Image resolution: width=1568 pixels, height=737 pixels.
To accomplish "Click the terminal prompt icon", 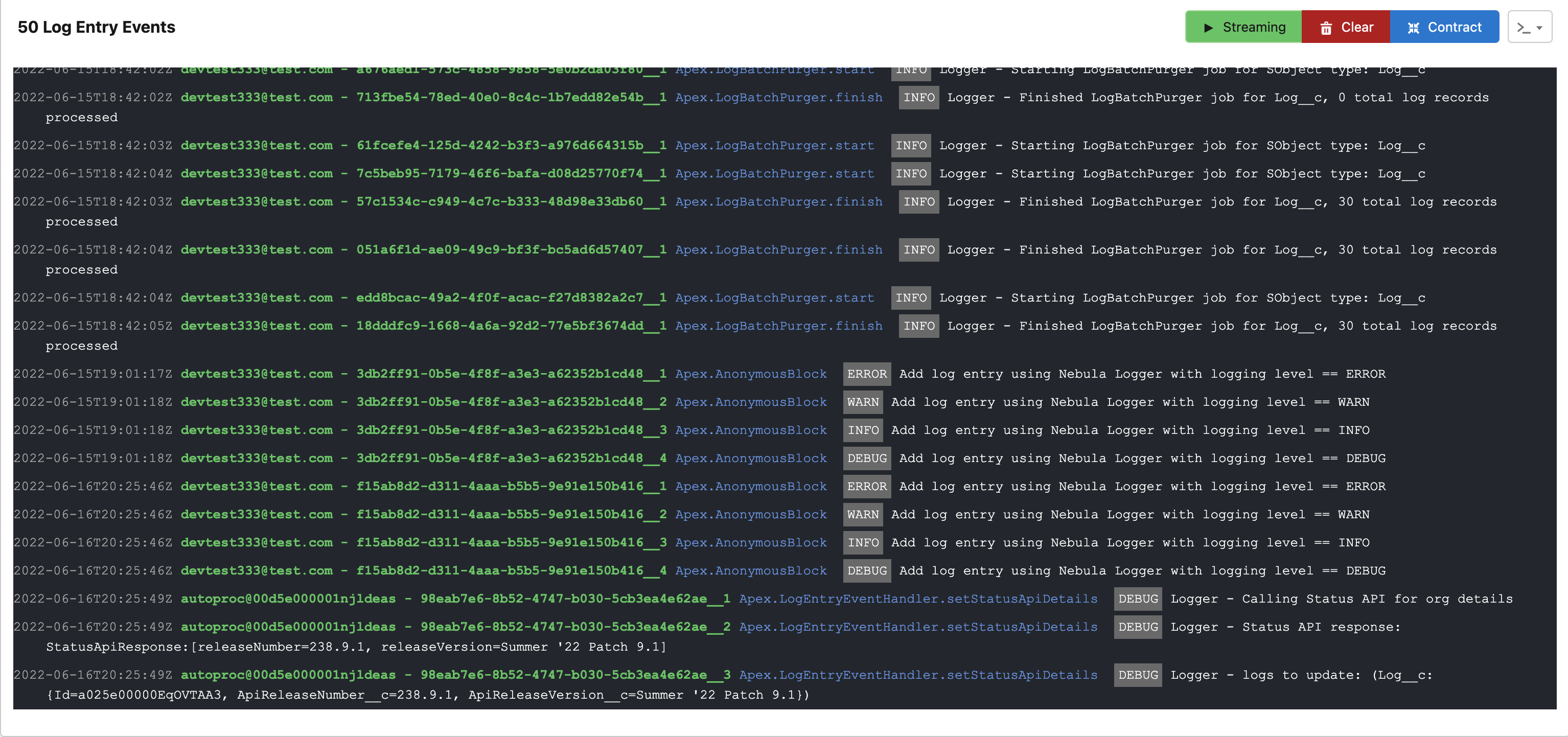I will pos(1523,28).
